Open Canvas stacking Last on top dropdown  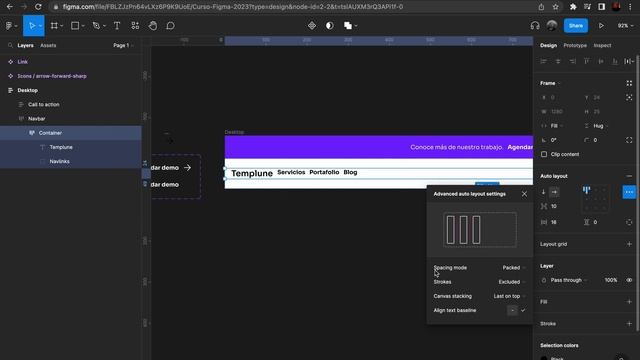pyautogui.click(x=509, y=296)
